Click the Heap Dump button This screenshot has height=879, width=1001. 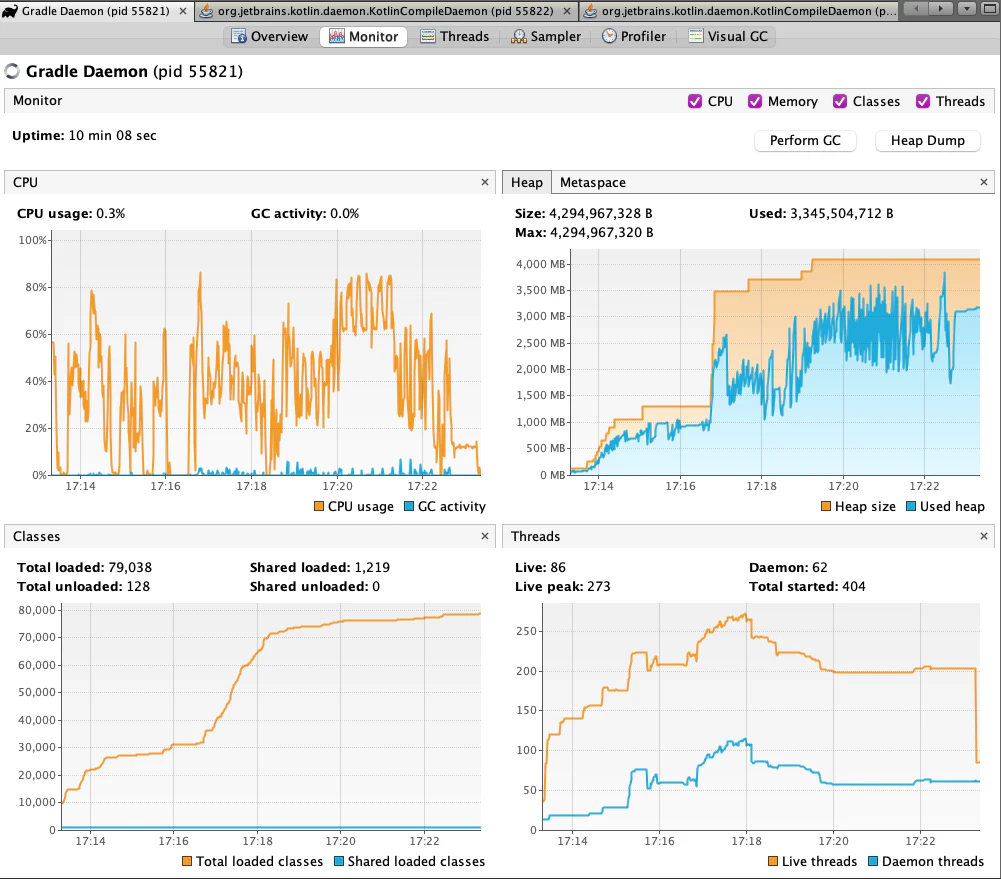point(927,140)
